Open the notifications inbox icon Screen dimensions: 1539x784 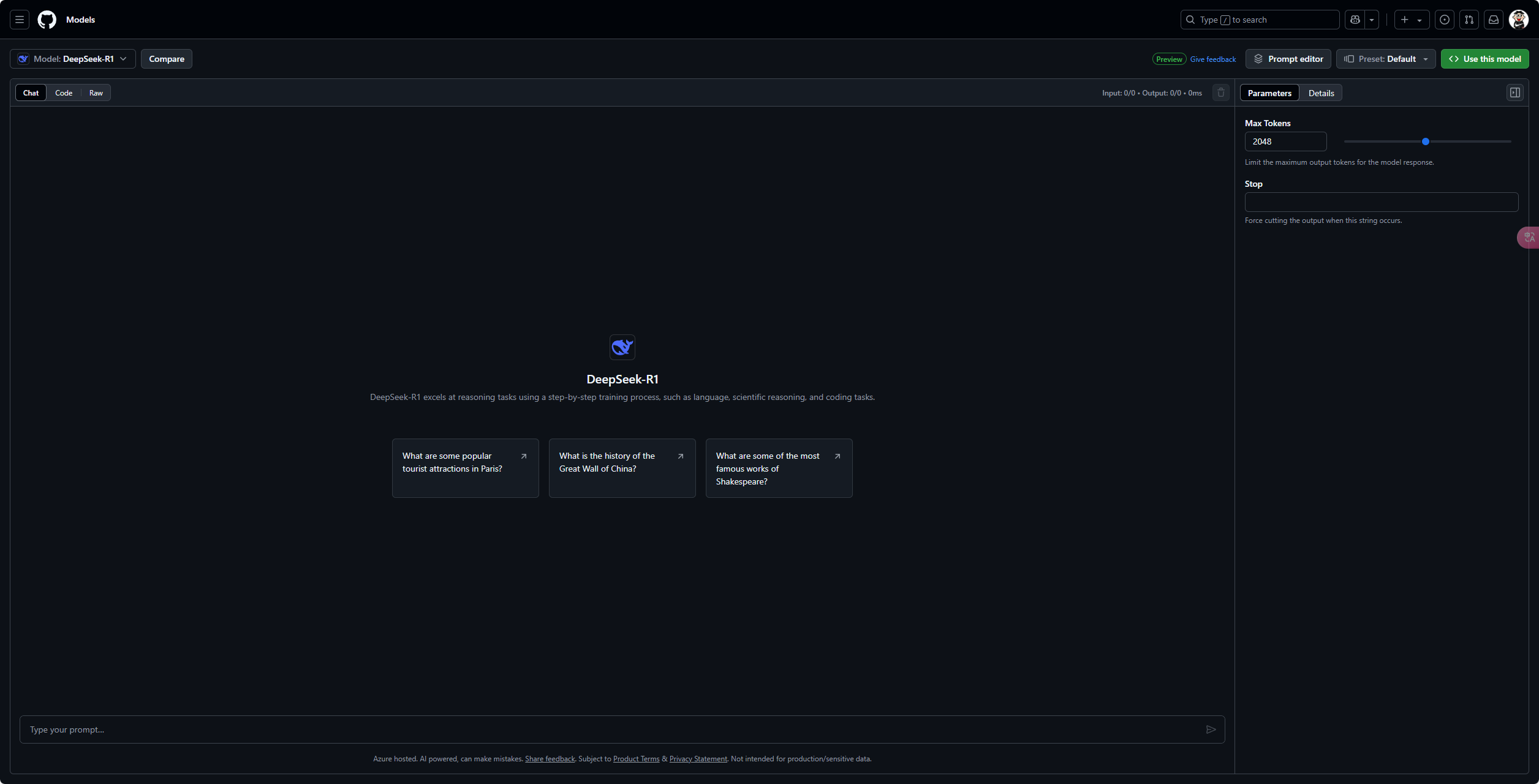coord(1494,20)
